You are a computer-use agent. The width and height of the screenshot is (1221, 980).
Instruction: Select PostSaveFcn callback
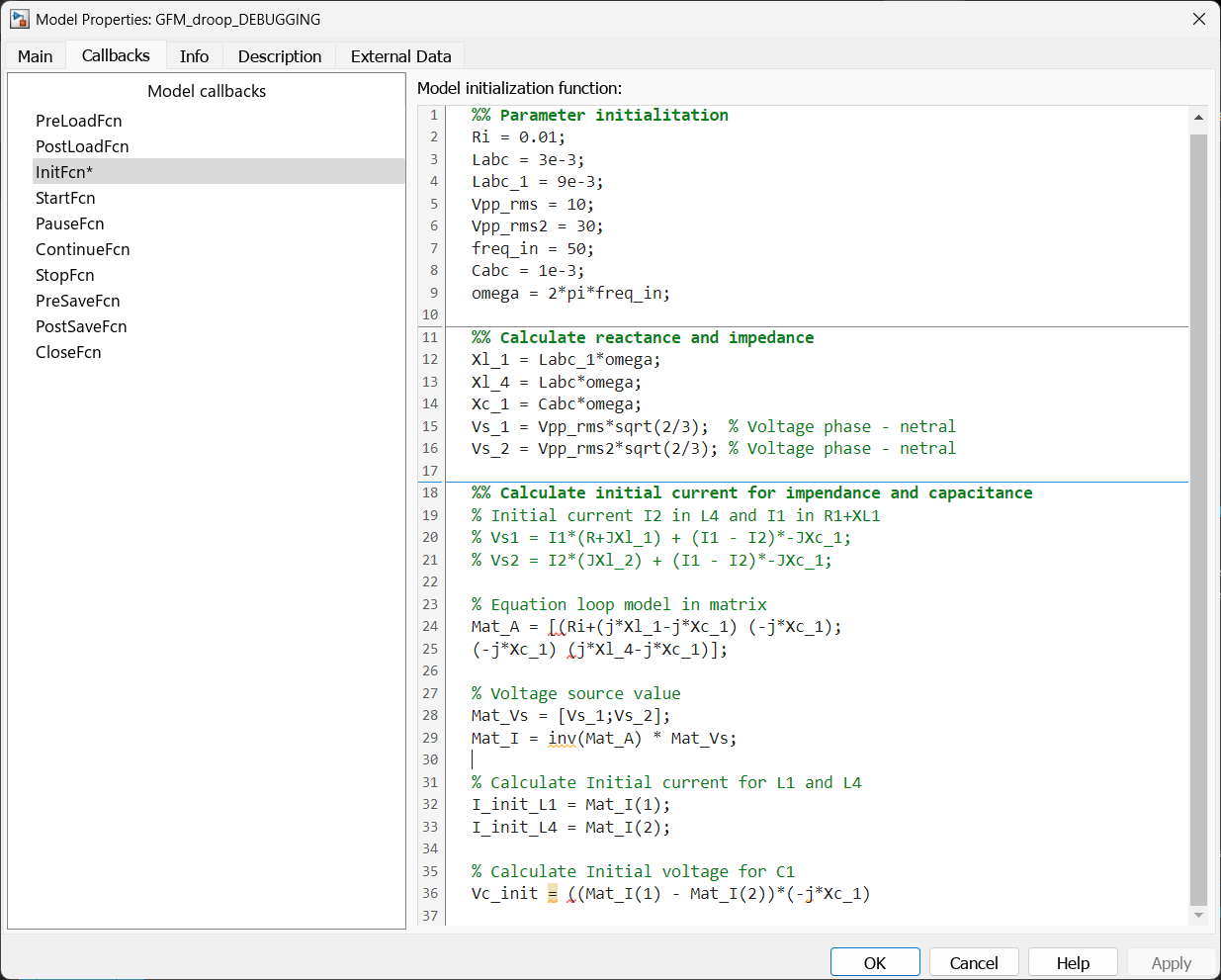[x=81, y=326]
